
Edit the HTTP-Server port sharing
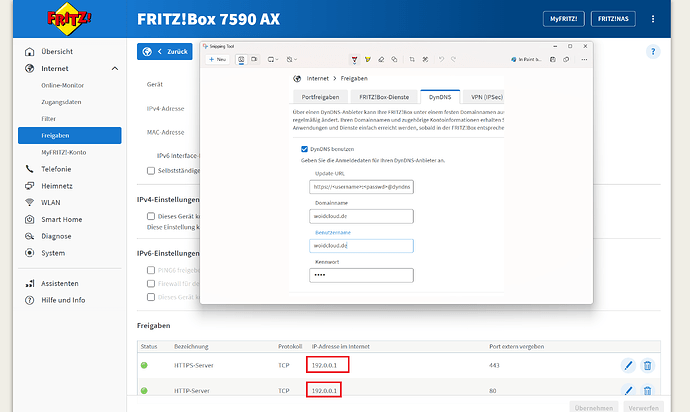[628, 390]
